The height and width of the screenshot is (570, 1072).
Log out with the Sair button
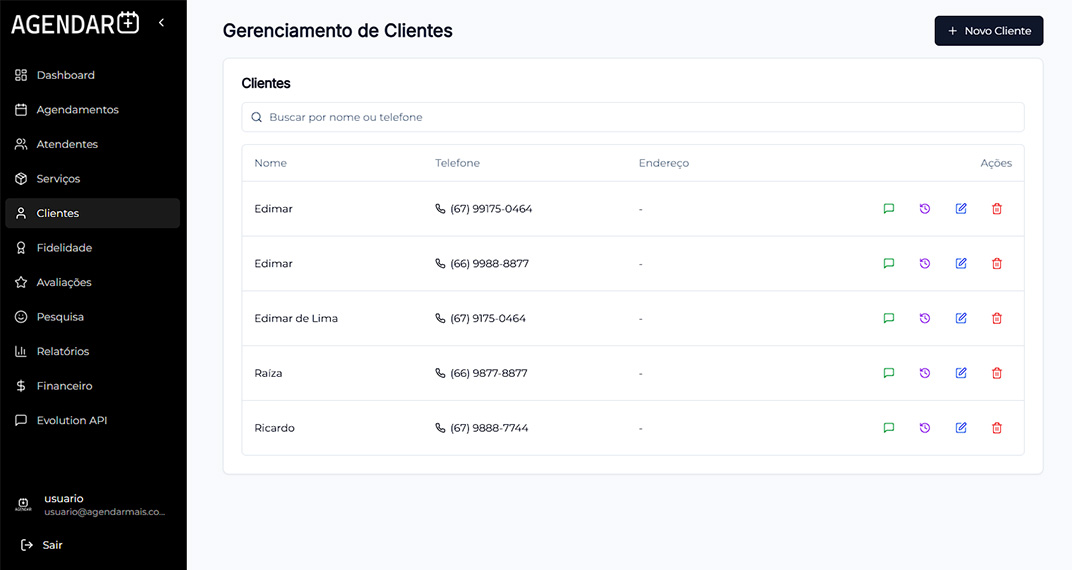click(x=42, y=545)
